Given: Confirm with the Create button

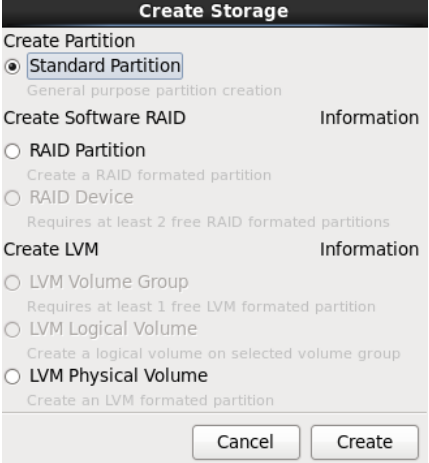Looking at the screenshot, I should coord(365,442).
